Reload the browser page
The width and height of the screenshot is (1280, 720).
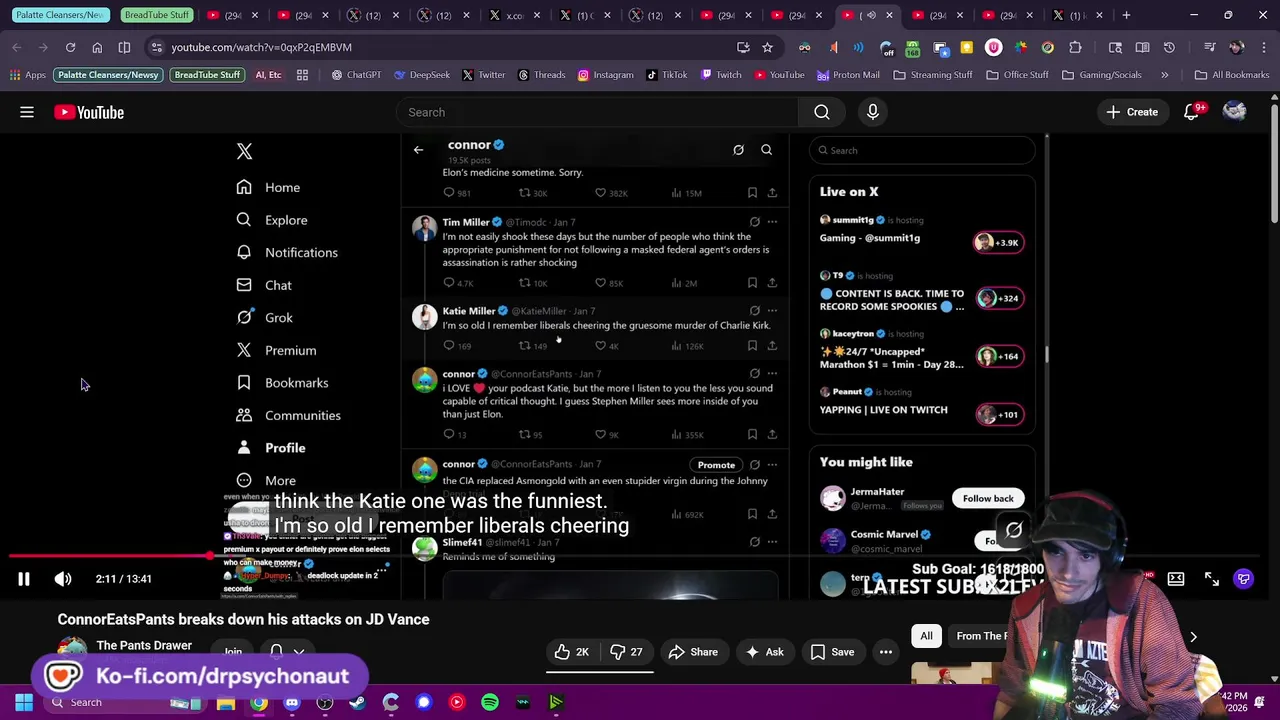click(70, 47)
